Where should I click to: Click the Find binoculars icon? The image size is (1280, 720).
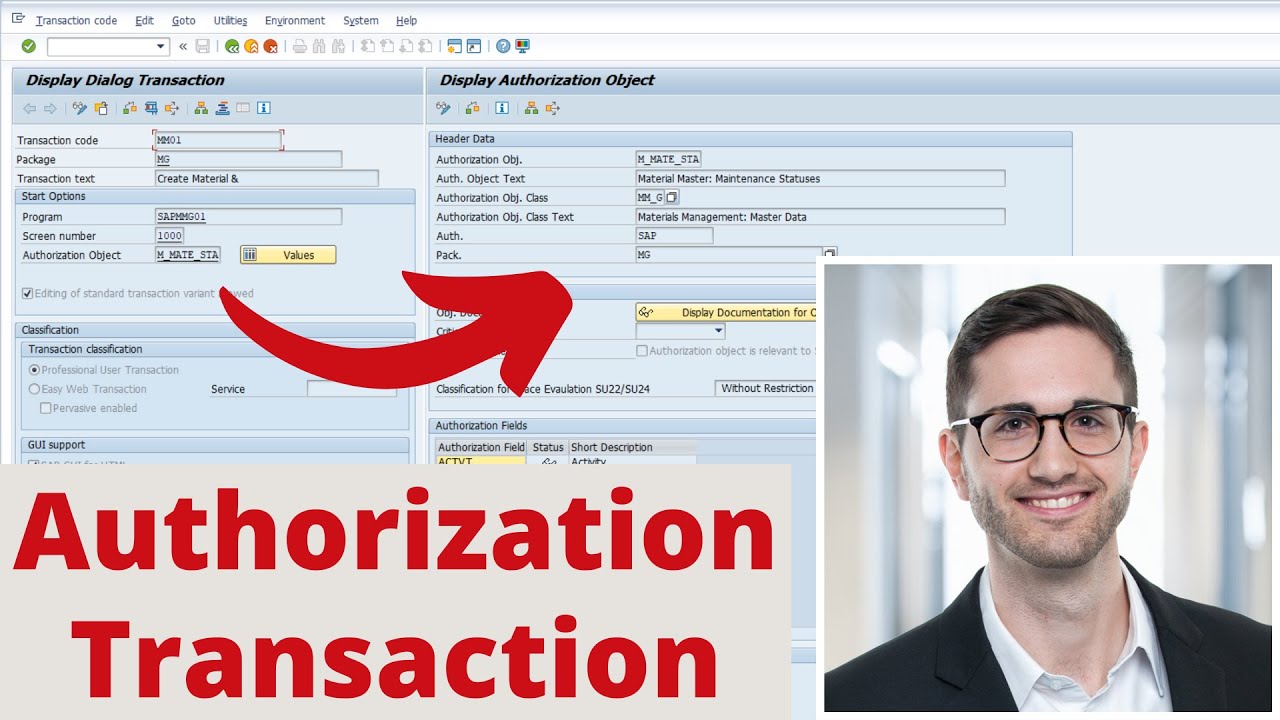(319, 46)
